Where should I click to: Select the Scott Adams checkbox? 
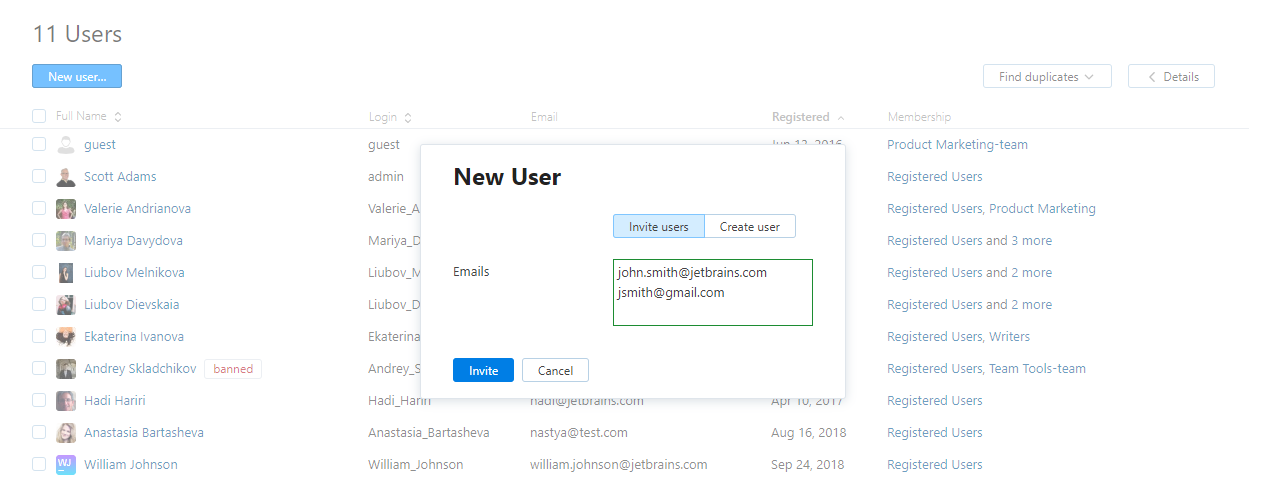(x=39, y=176)
